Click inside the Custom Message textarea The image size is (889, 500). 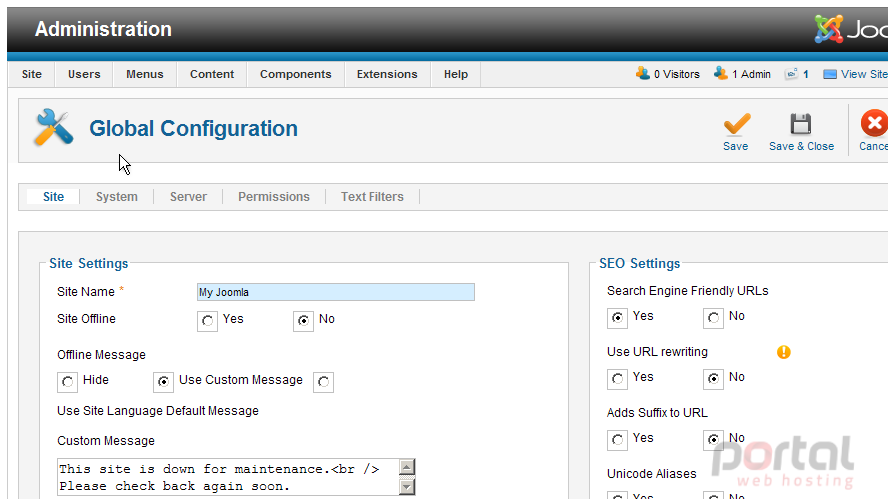coord(229,477)
